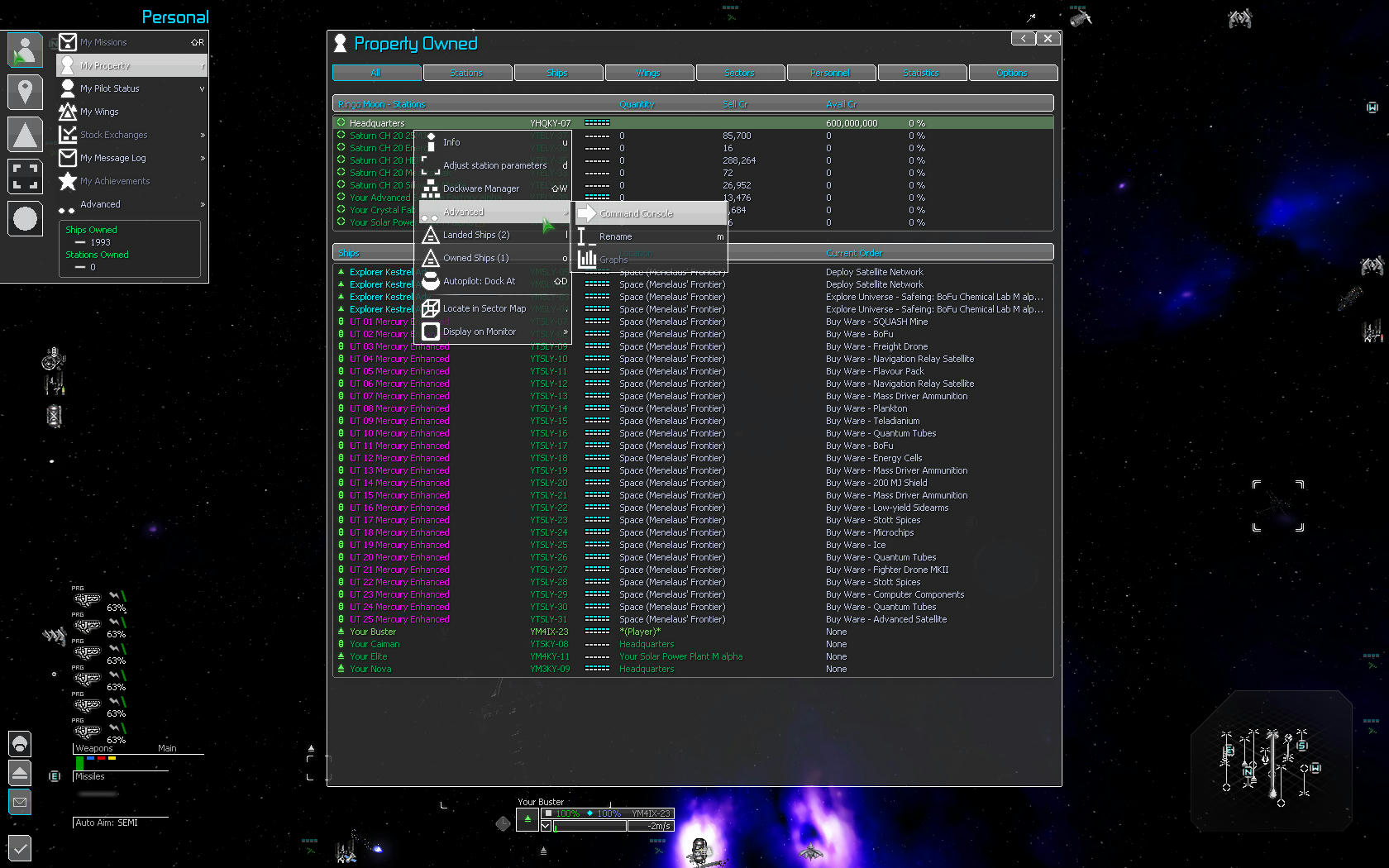Choose Info in the context menu
1389x868 pixels.
[494, 142]
